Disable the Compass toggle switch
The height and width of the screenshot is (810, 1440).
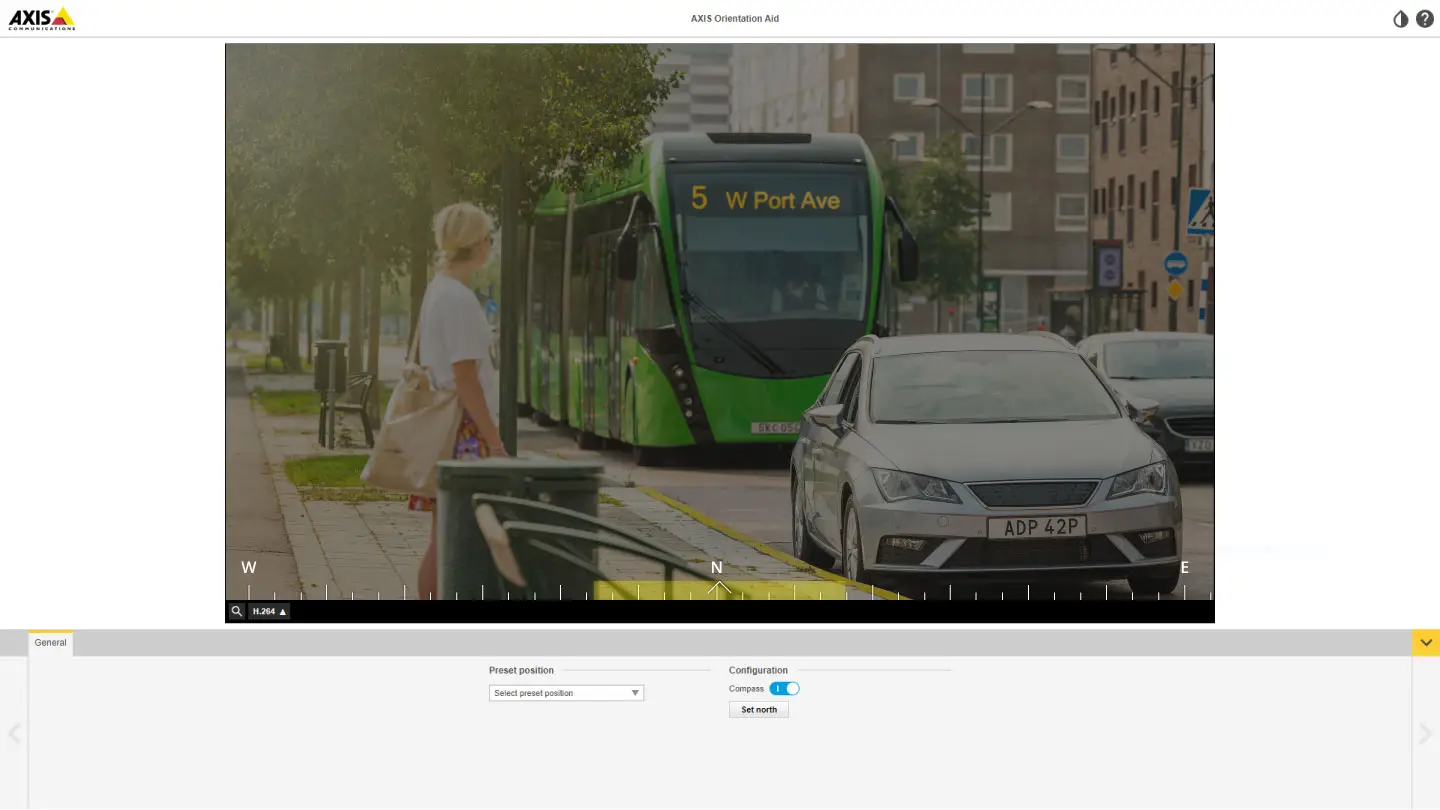tap(784, 689)
